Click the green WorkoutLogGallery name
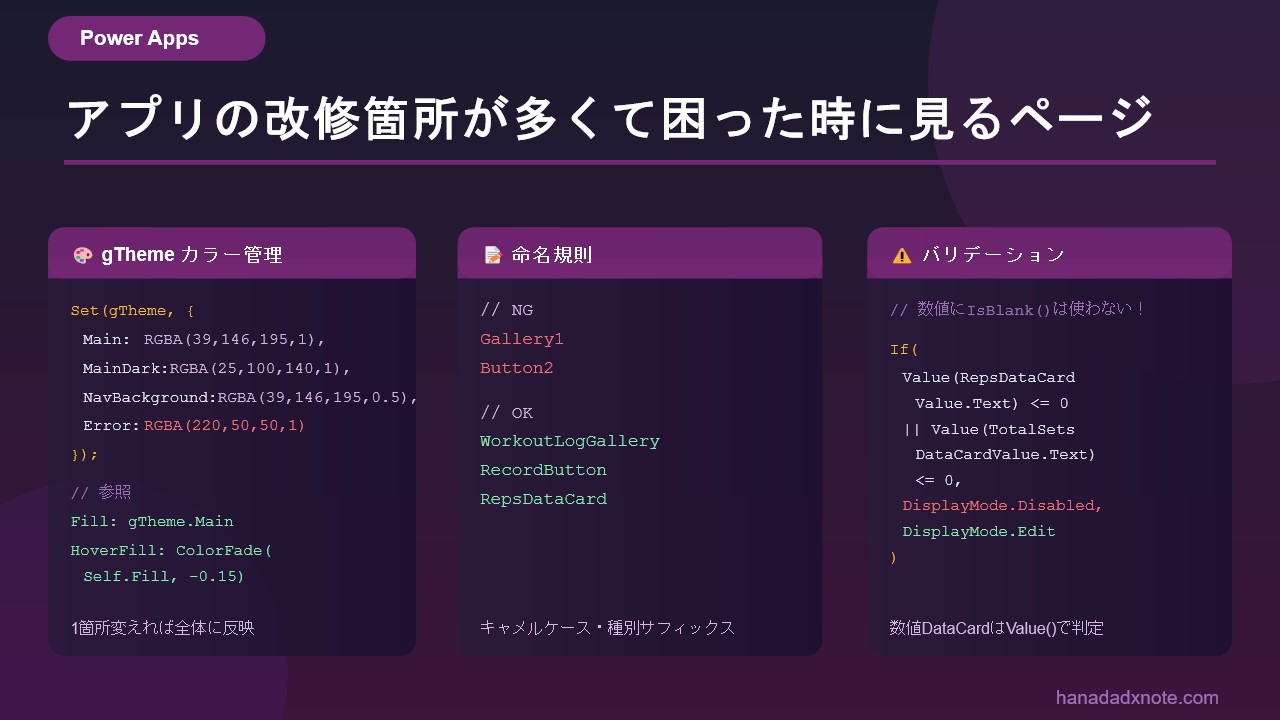1280x720 pixels. click(x=570, y=441)
